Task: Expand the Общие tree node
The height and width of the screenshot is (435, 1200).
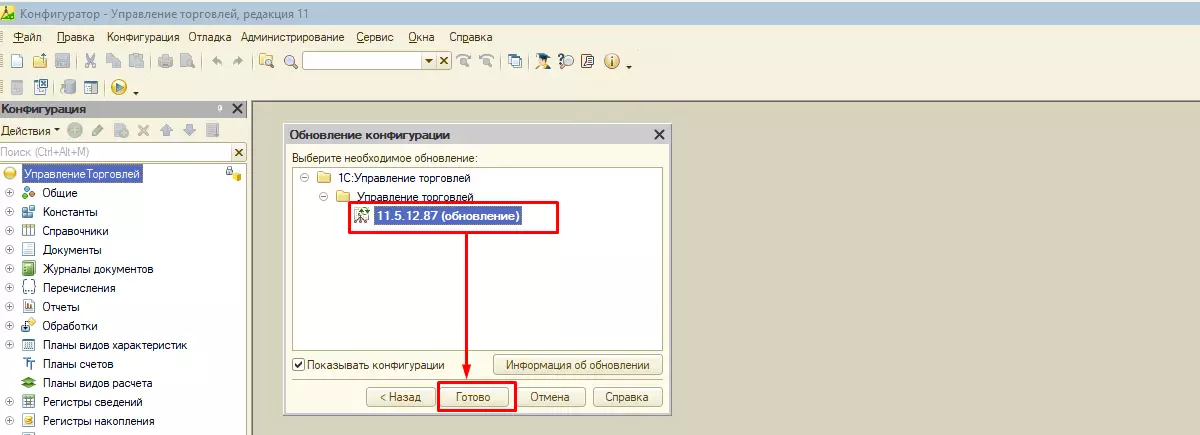Action: coord(9,193)
